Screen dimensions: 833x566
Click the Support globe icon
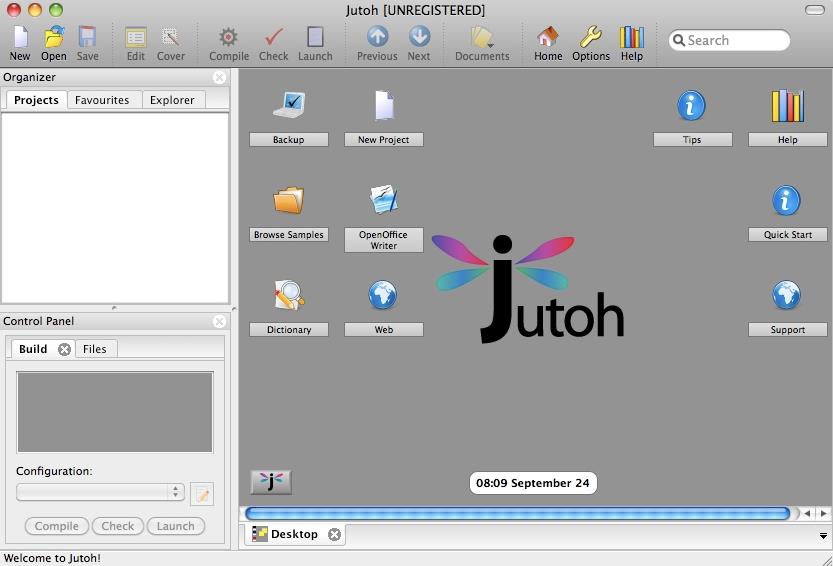pyautogui.click(x=786, y=294)
